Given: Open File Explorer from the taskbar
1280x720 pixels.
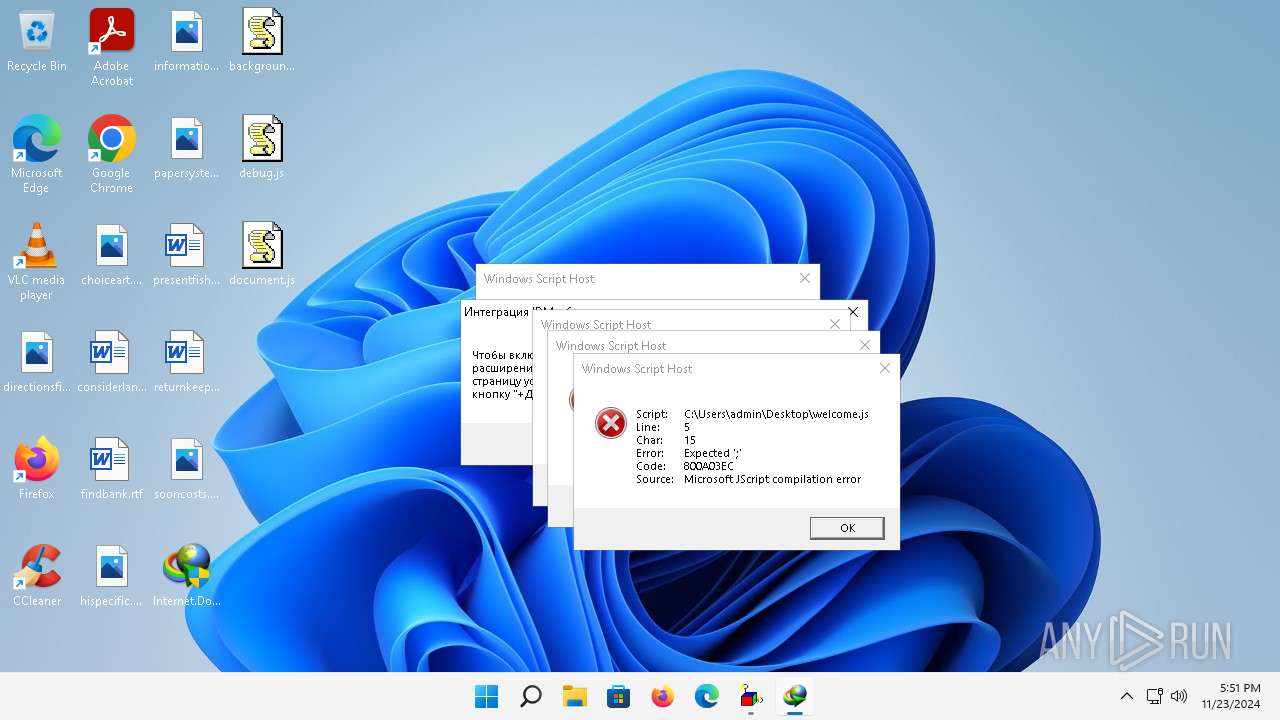Looking at the screenshot, I should click(x=575, y=696).
